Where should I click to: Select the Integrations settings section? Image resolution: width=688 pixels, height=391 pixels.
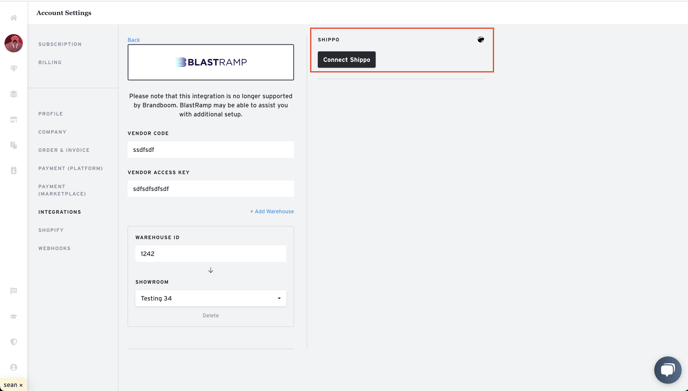(x=60, y=212)
